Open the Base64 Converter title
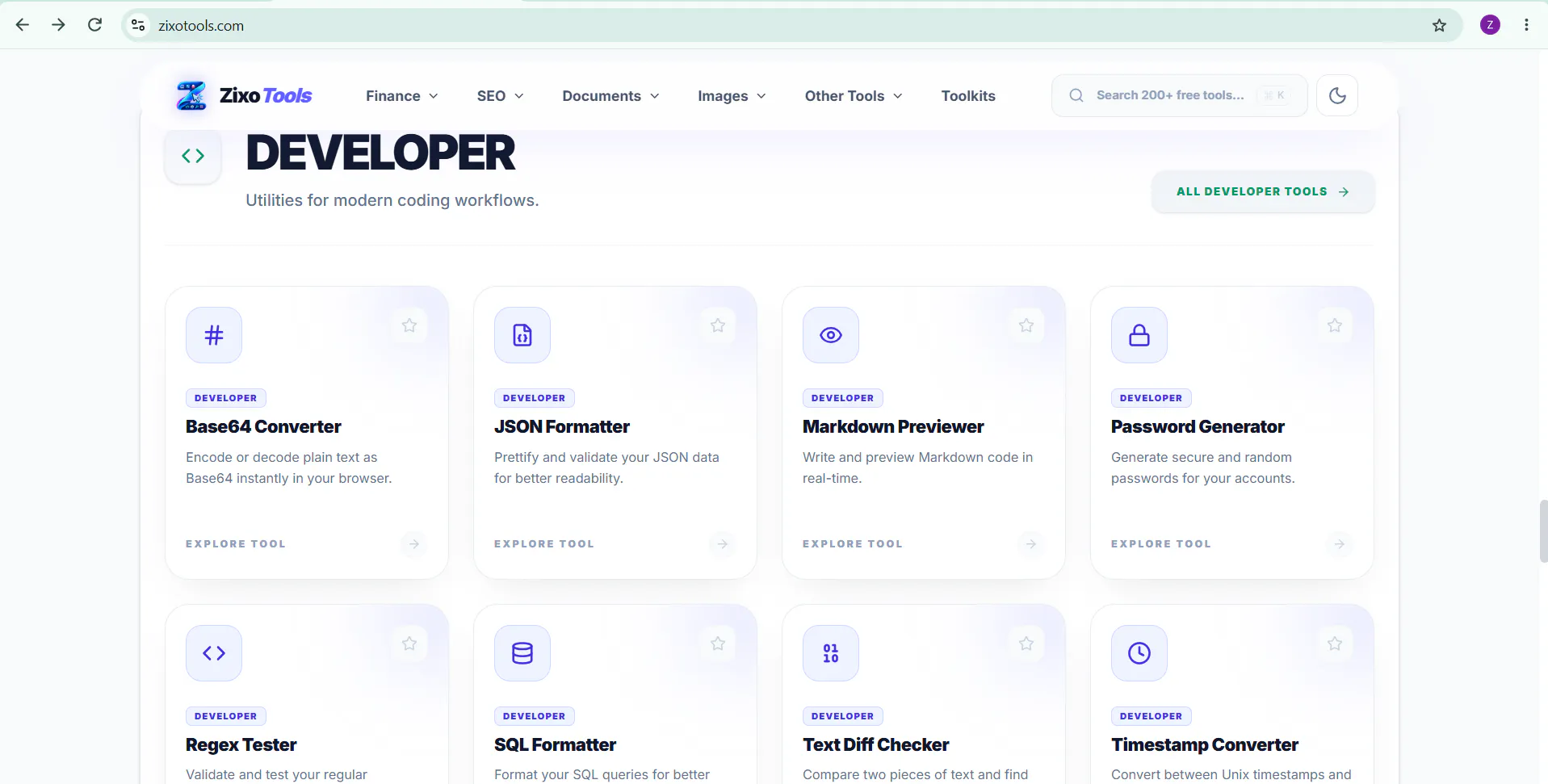 (263, 426)
